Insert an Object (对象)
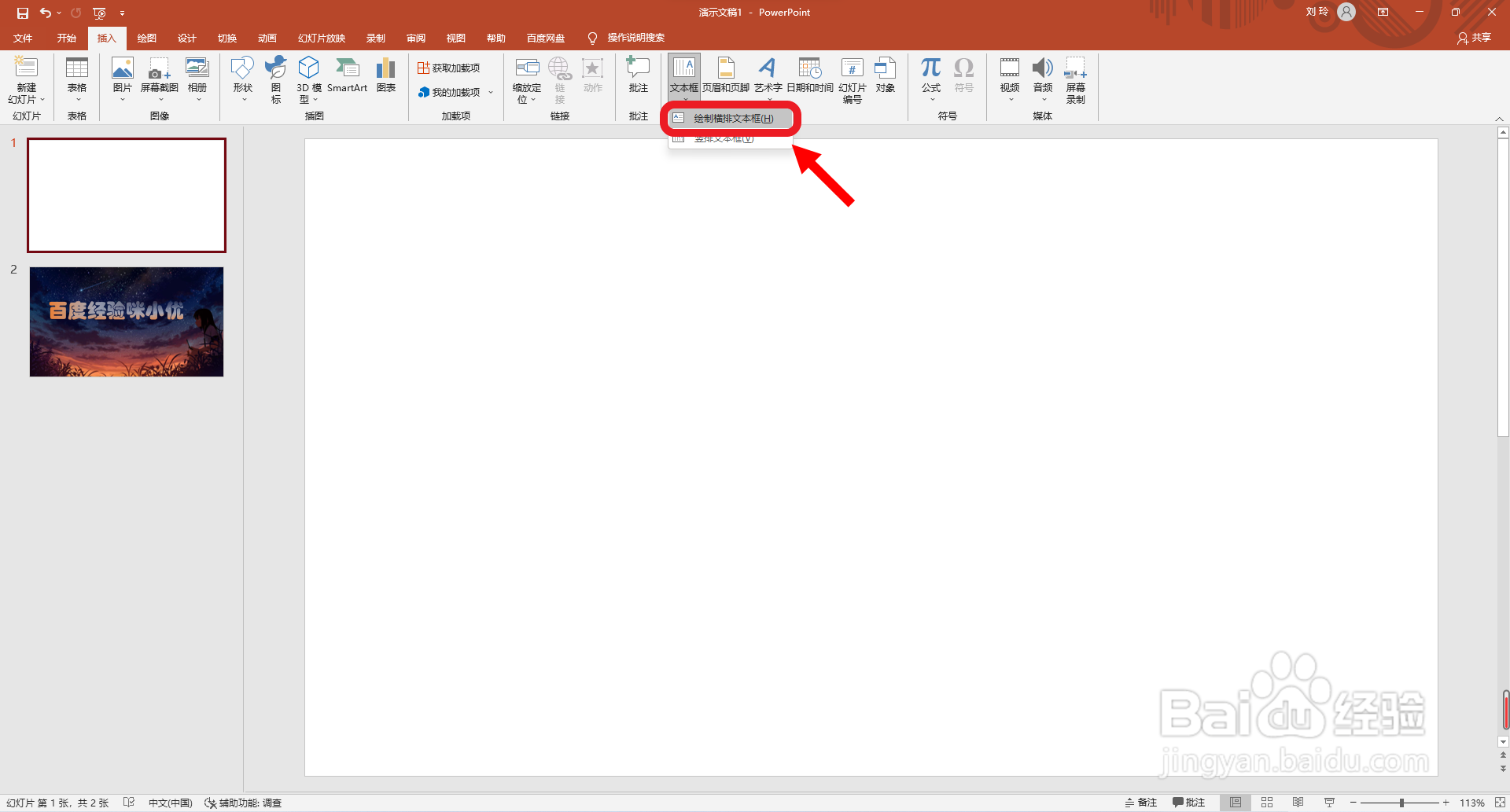 tap(886, 75)
